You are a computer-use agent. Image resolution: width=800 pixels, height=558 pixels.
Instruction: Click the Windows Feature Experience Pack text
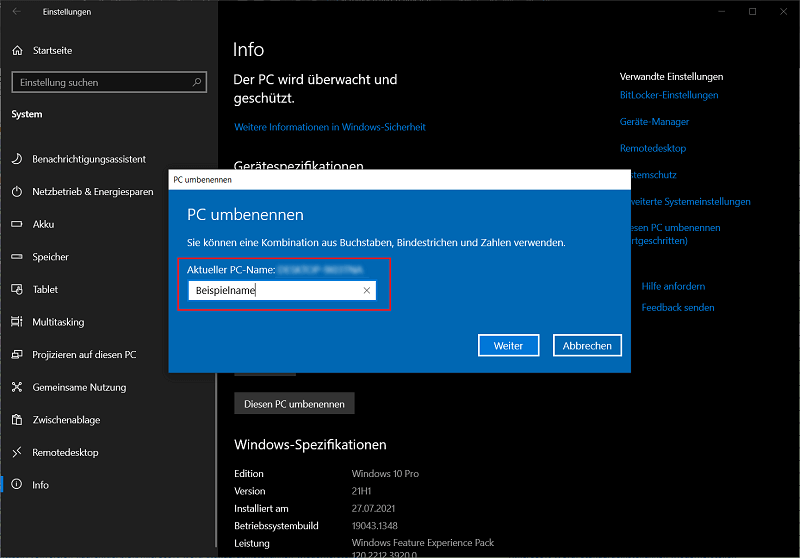tap(422, 543)
